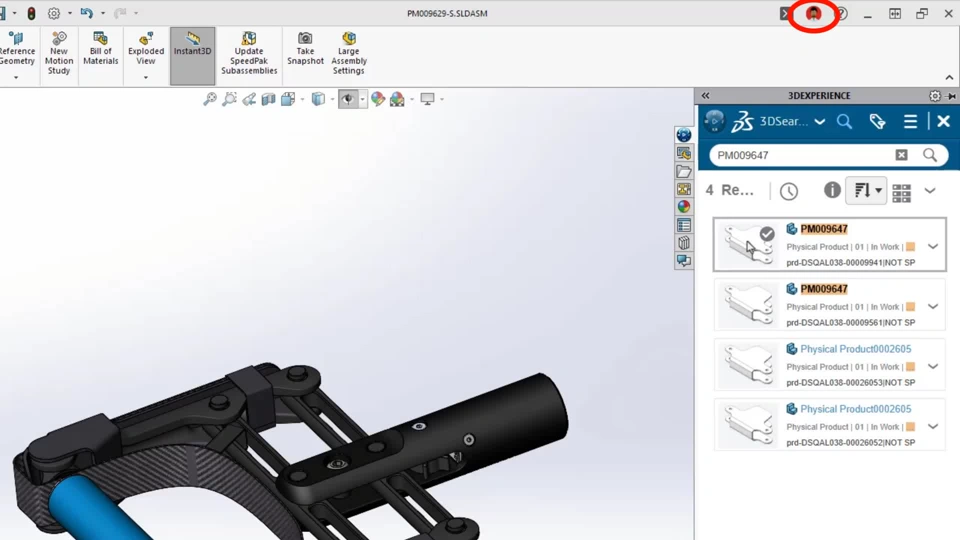Click Zoom to Fit in view toolbar
Viewport: 960px width, 540px height.
click(210, 99)
